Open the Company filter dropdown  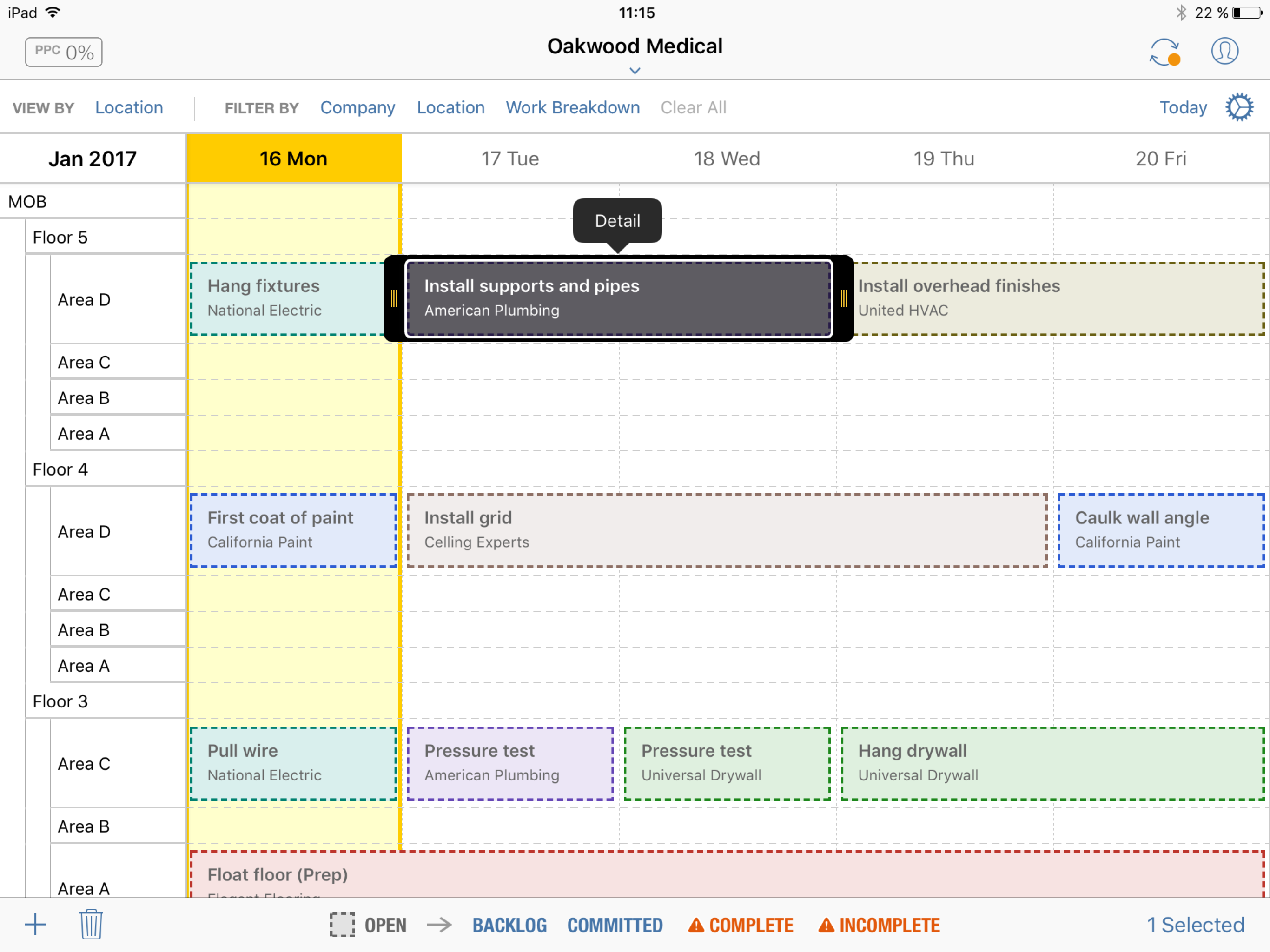click(x=357, y=107)
